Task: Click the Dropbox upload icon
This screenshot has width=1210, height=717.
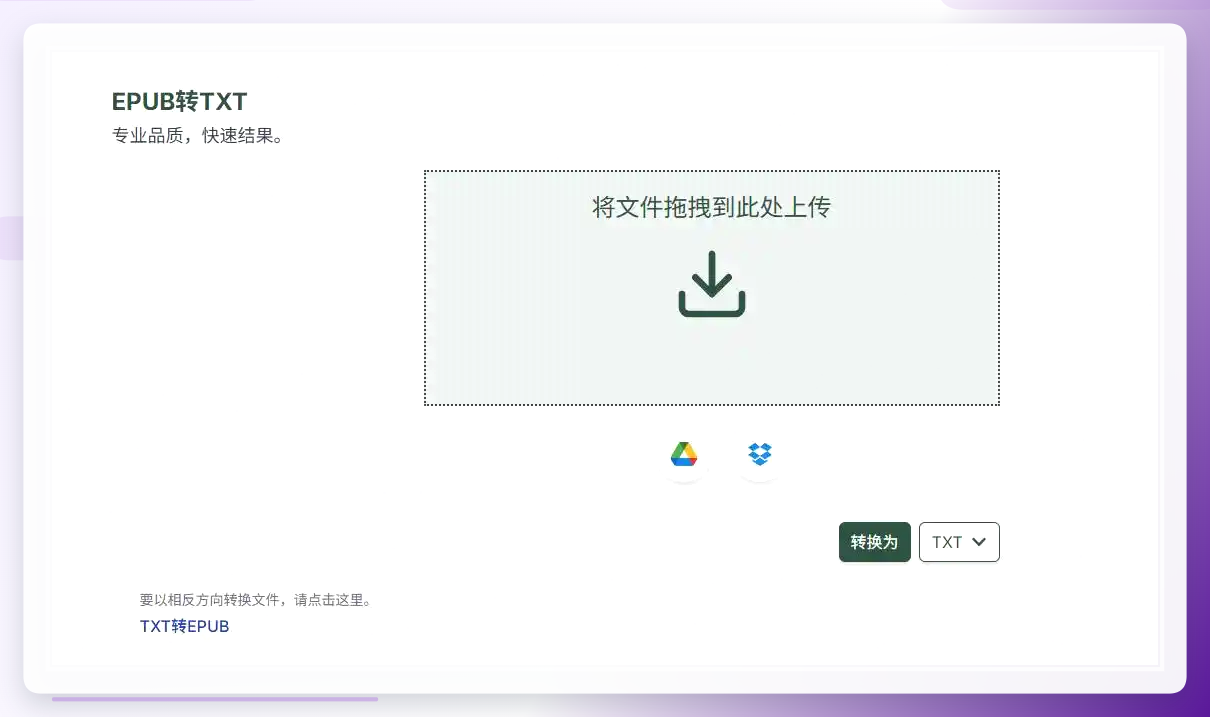Action: pos(760,454)
